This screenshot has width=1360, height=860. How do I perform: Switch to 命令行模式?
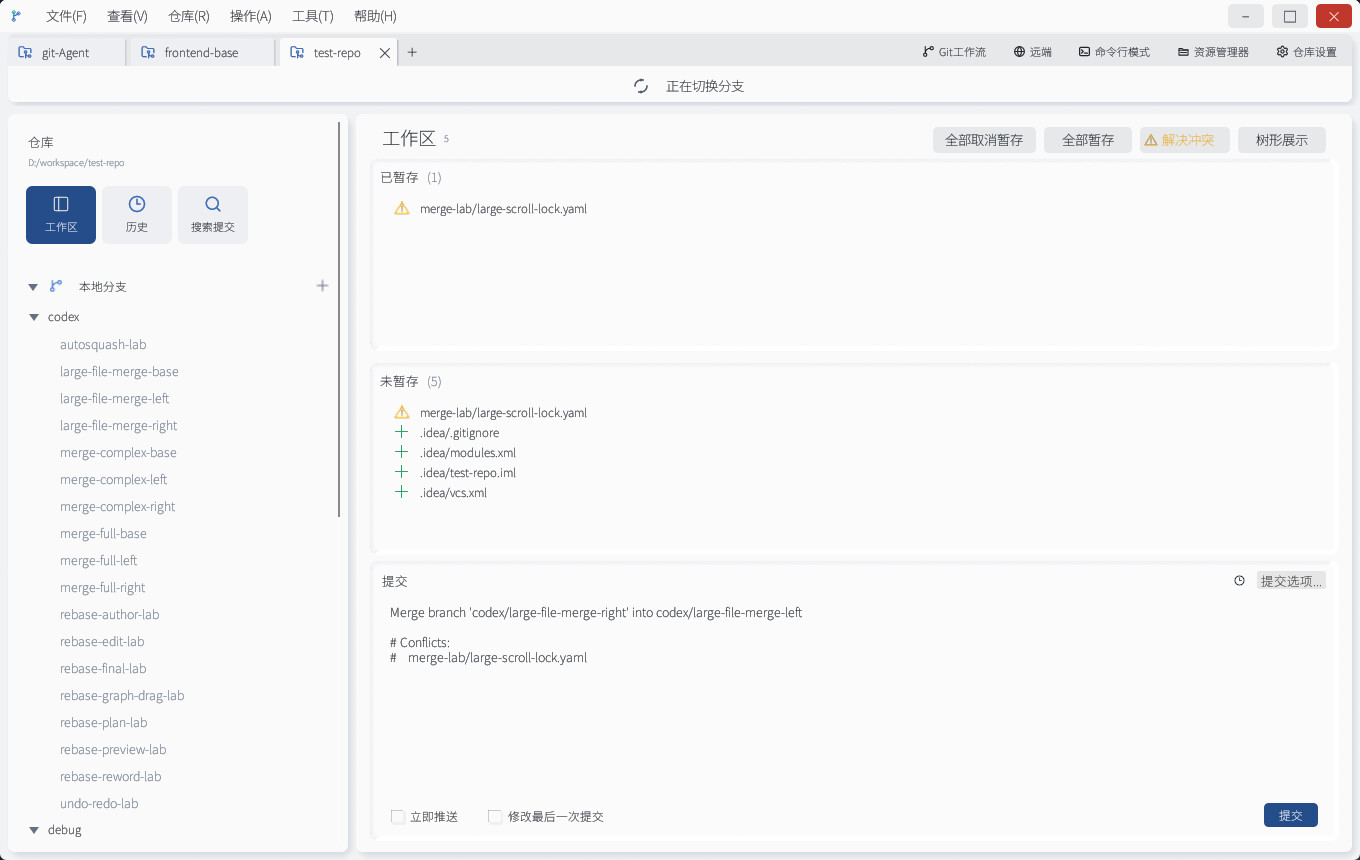1114,52
